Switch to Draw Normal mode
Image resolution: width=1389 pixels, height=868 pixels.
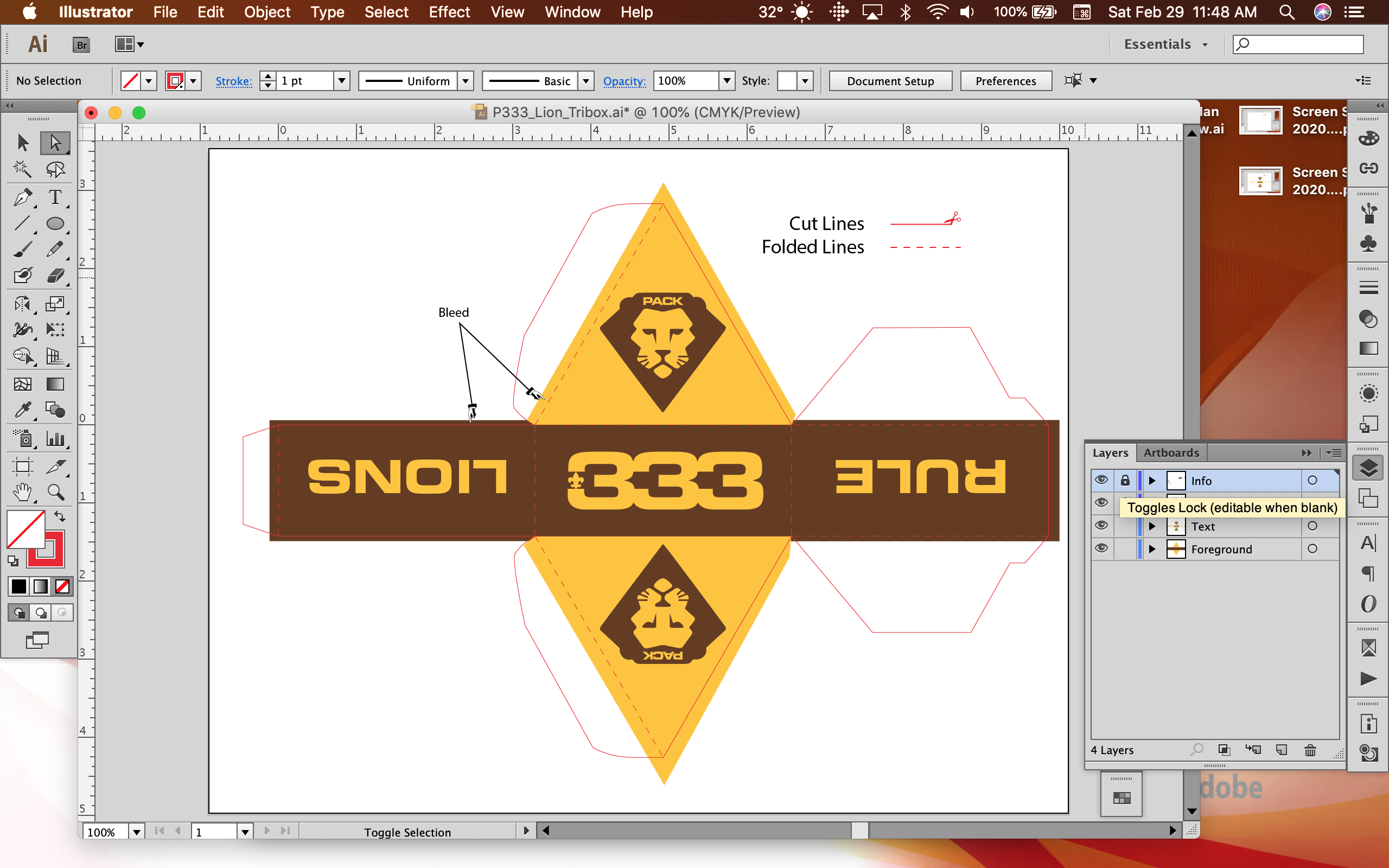18,612
